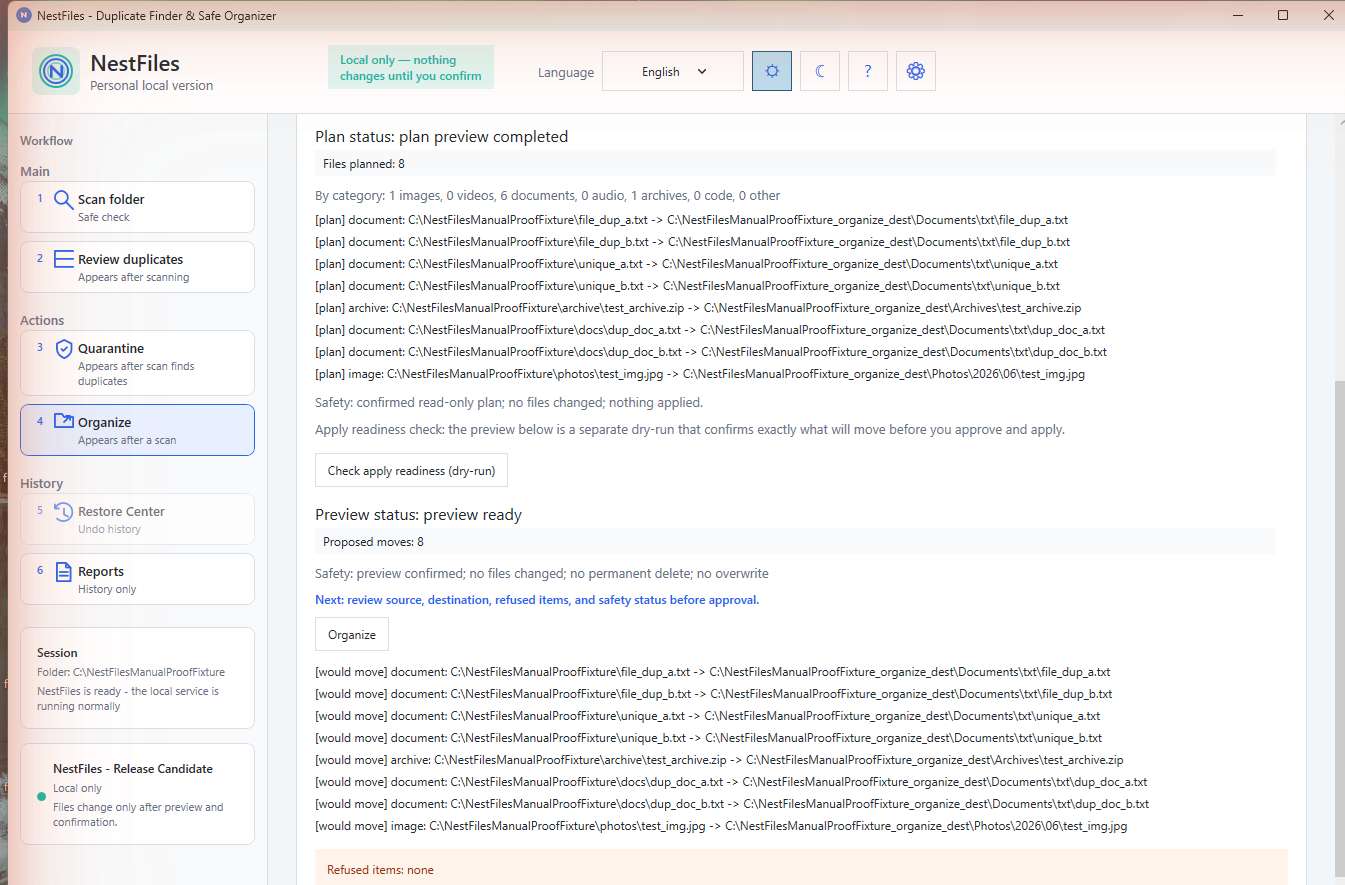Open help with the question mark button

(x=868, y=71)
